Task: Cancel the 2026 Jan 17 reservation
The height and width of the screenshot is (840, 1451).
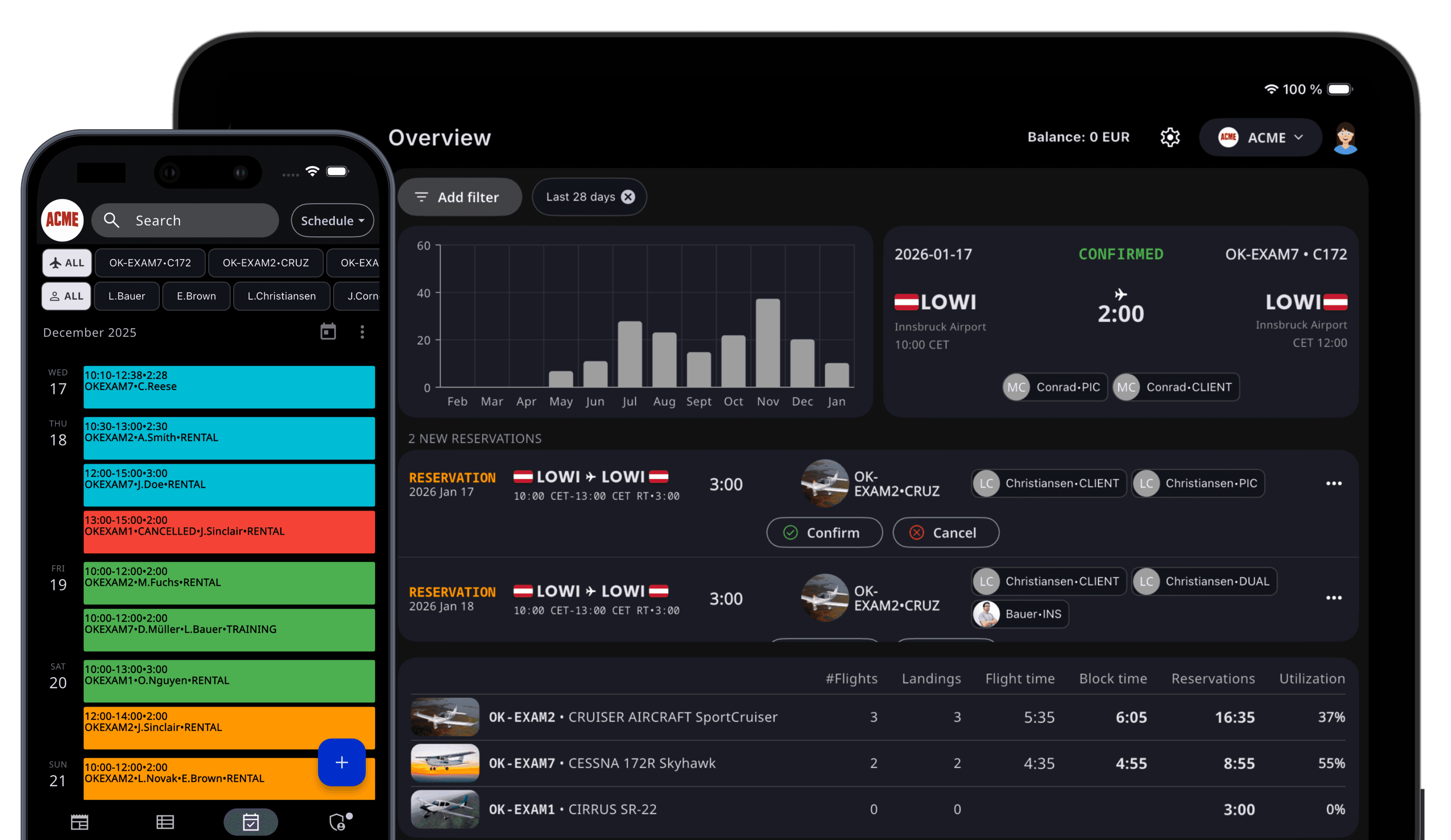Action: pos(946,532)
